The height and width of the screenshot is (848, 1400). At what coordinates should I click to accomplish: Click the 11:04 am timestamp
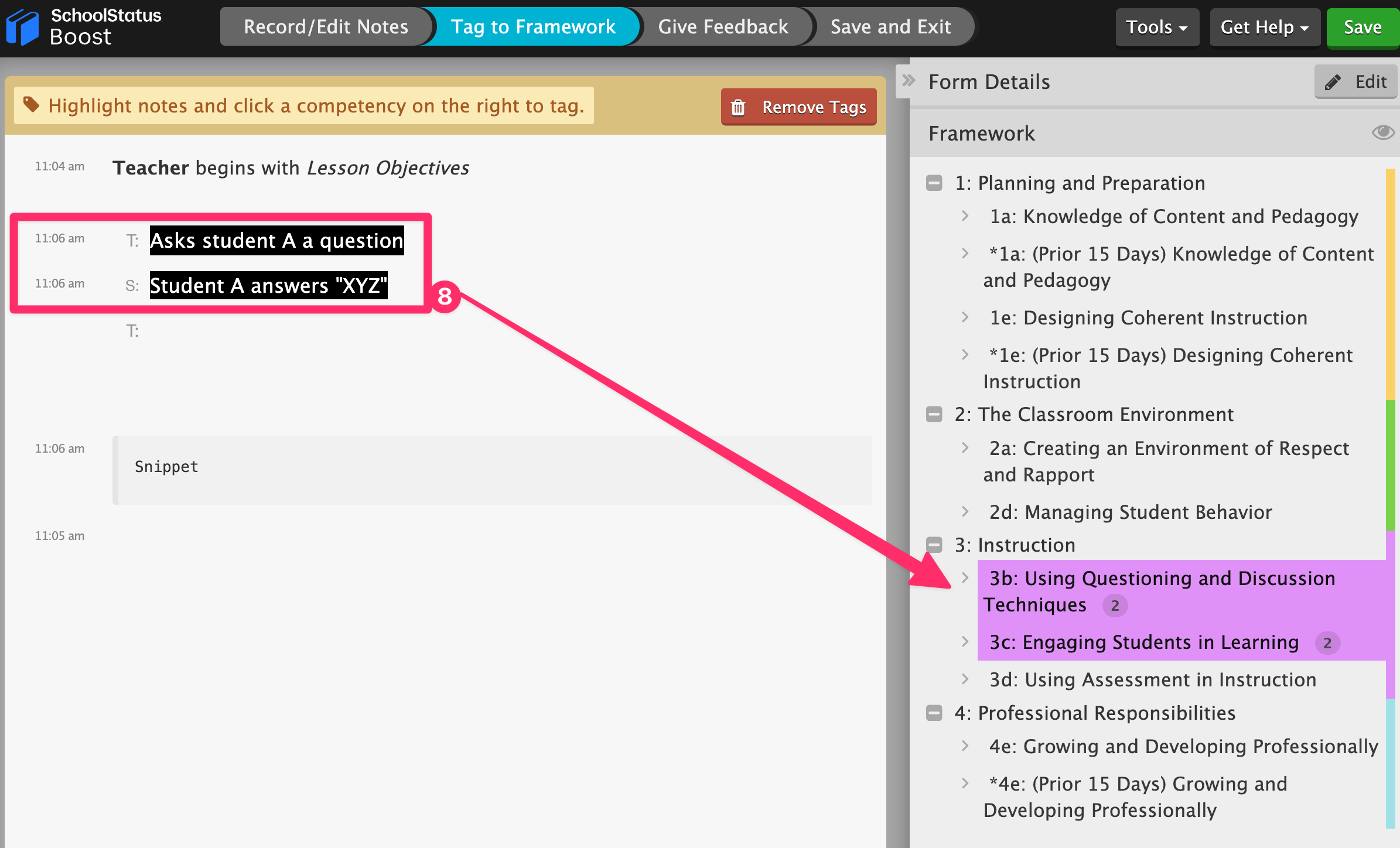pos(60,166)
